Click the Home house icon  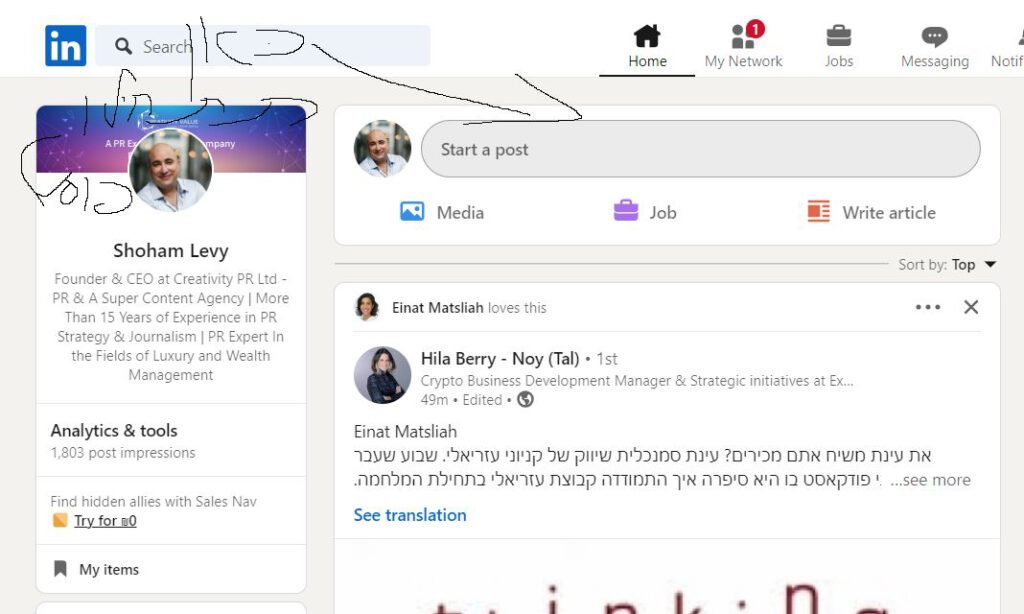coord(647,36)
